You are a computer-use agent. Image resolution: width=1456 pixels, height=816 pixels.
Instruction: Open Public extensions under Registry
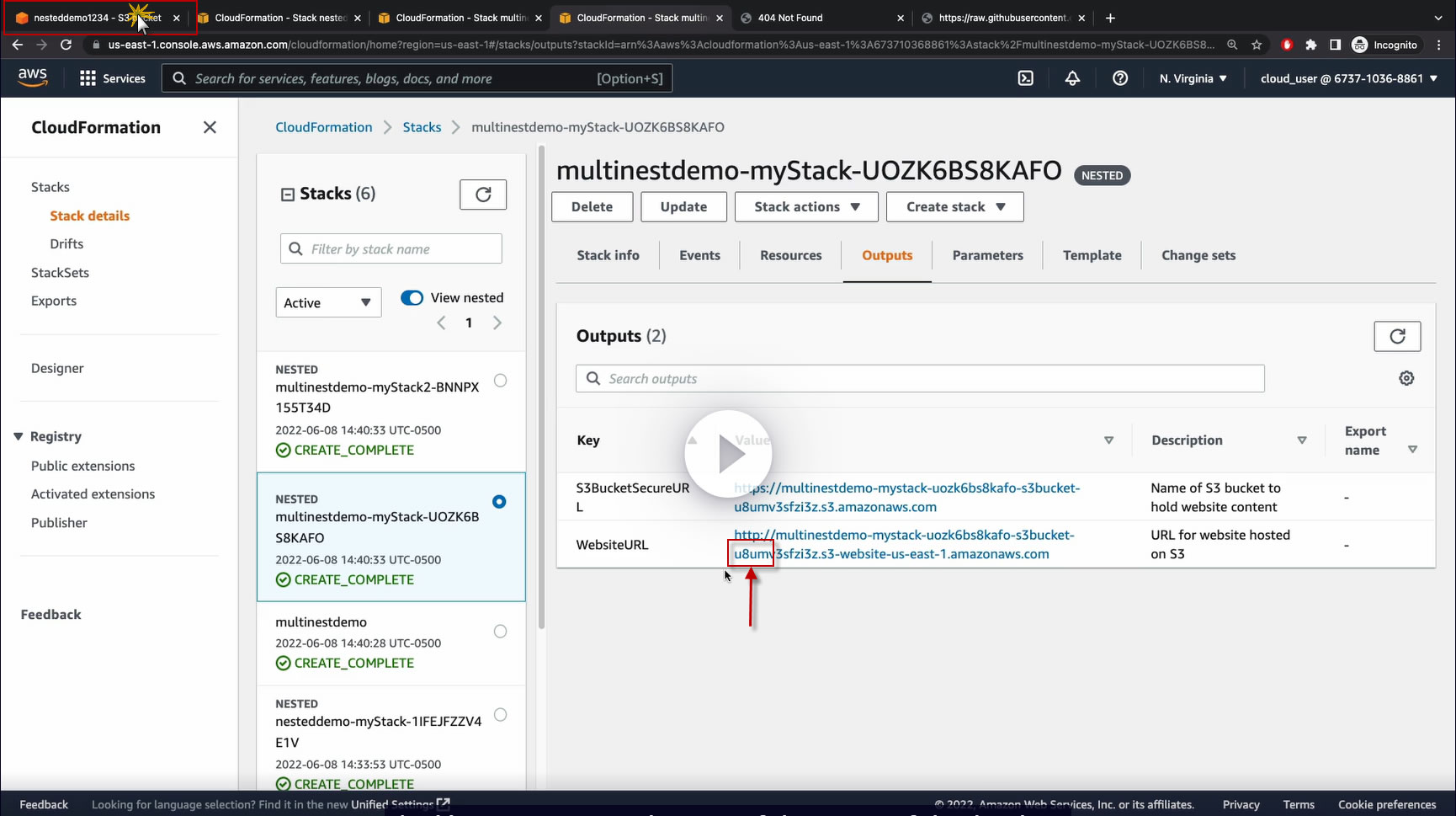click(82, 466)
